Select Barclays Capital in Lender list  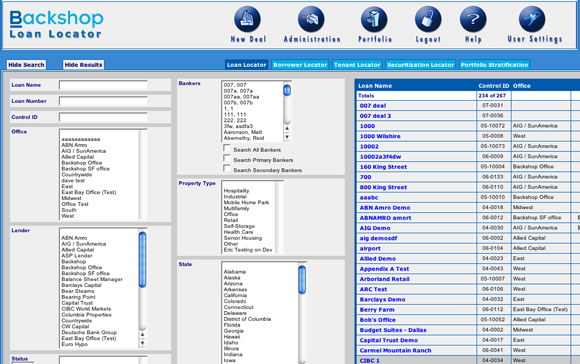(x=81, y=285)
